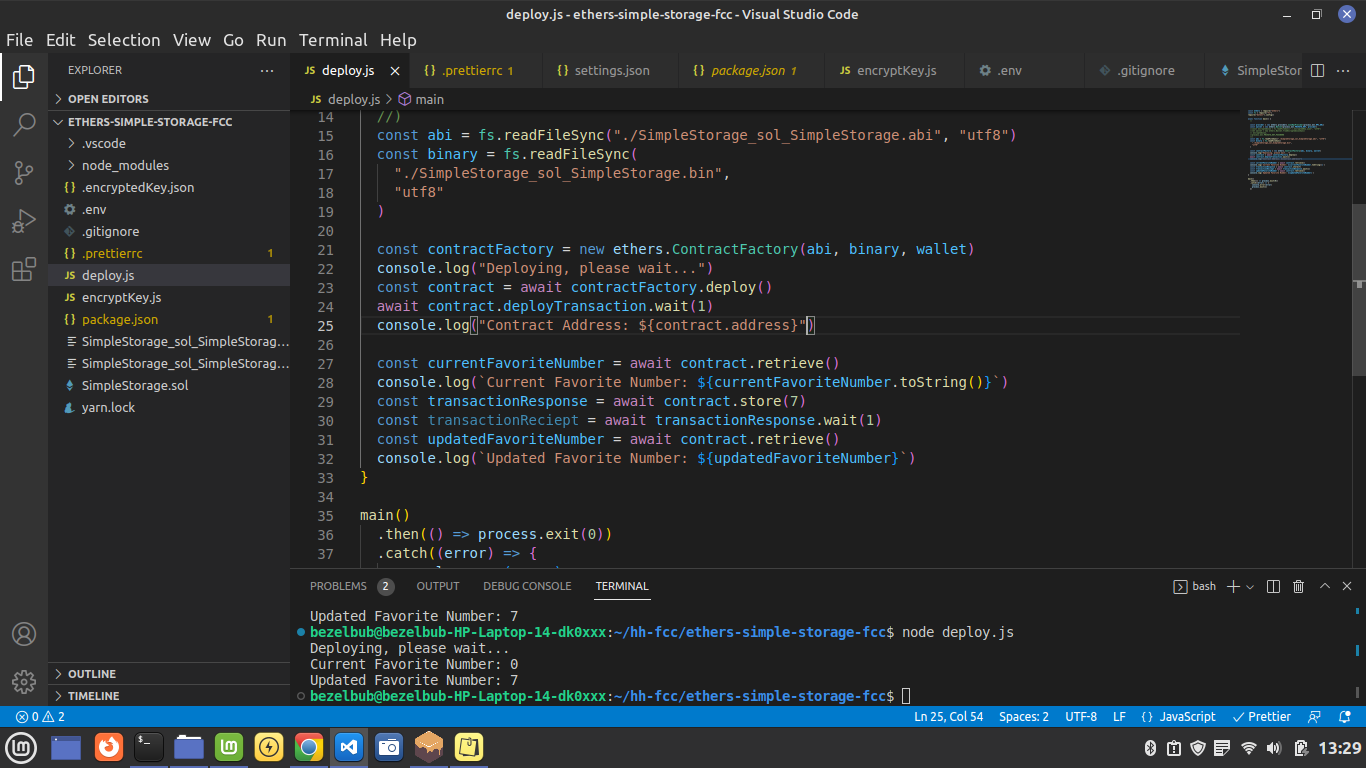Kill the terminal with trash icon
This screenshot has width=1366, height=768.
(1298, 586)
